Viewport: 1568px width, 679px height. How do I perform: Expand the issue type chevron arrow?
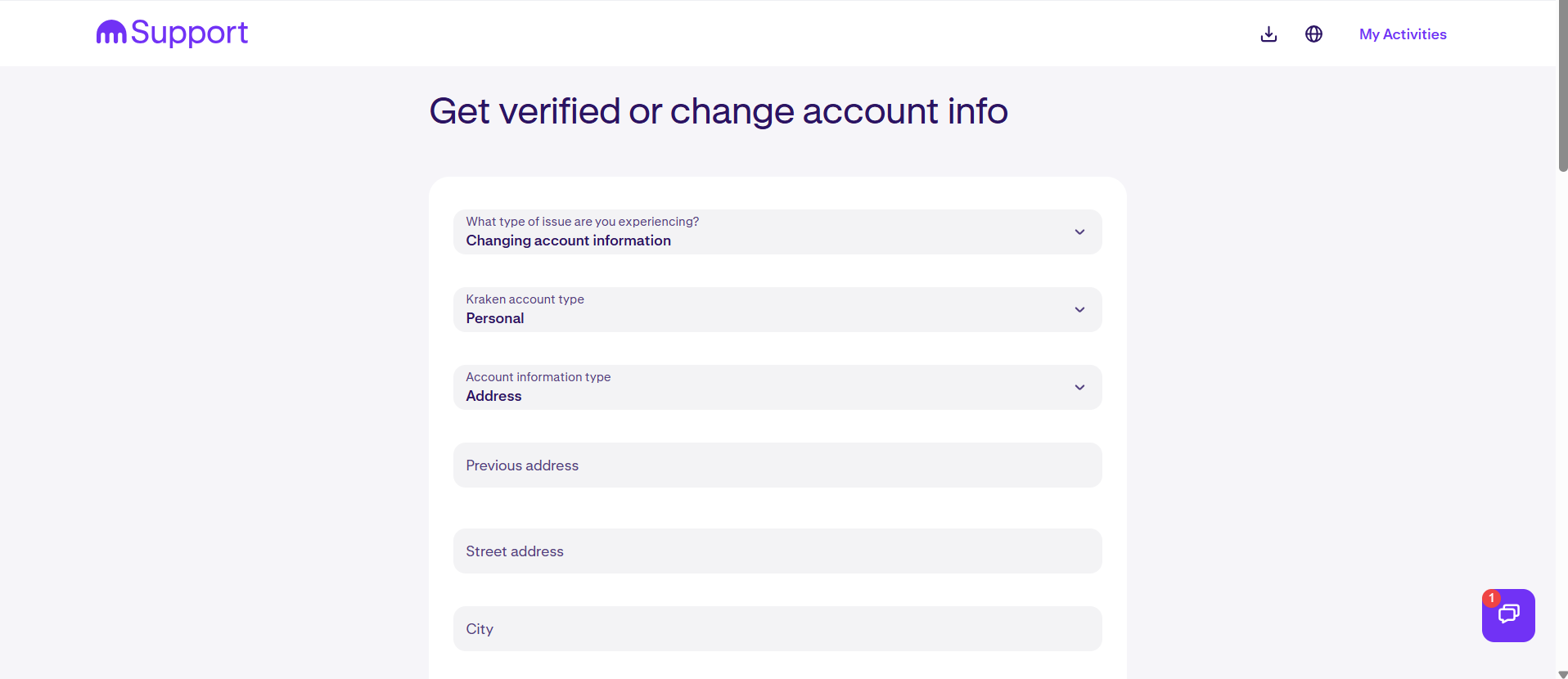(x=1079, y=232)
